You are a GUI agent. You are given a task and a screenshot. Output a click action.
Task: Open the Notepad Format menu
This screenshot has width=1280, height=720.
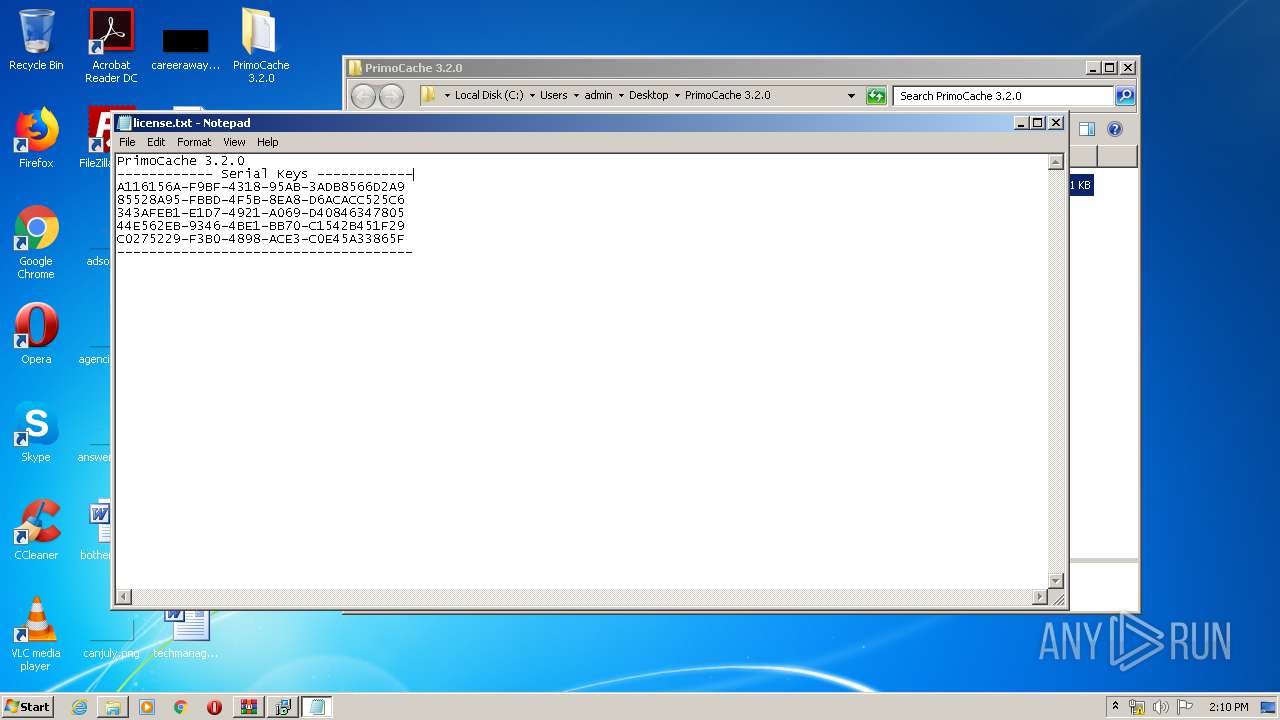pyautogui.click(x=194, y=142)
